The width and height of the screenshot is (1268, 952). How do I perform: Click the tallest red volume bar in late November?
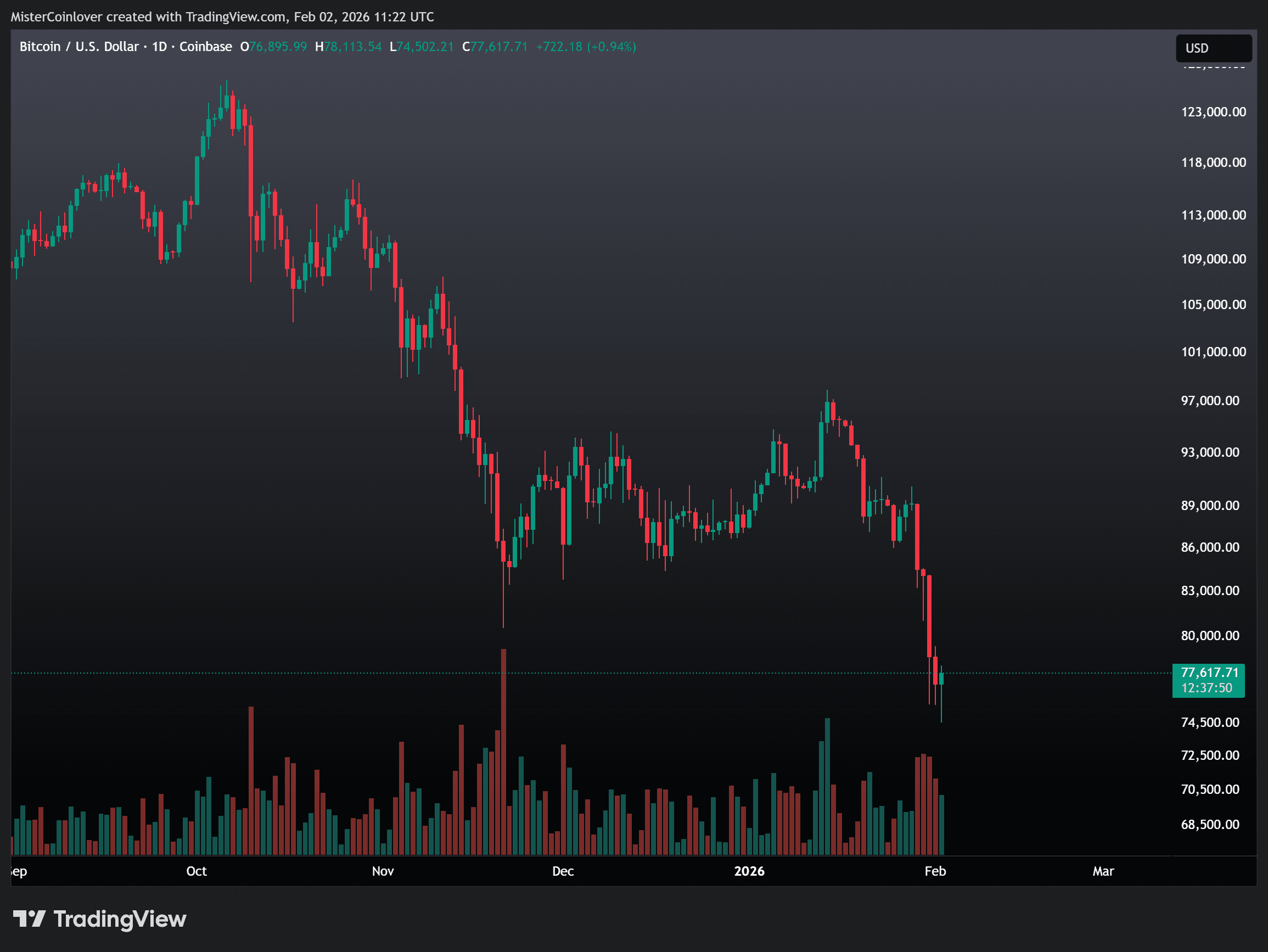click(x=503, y=751)
